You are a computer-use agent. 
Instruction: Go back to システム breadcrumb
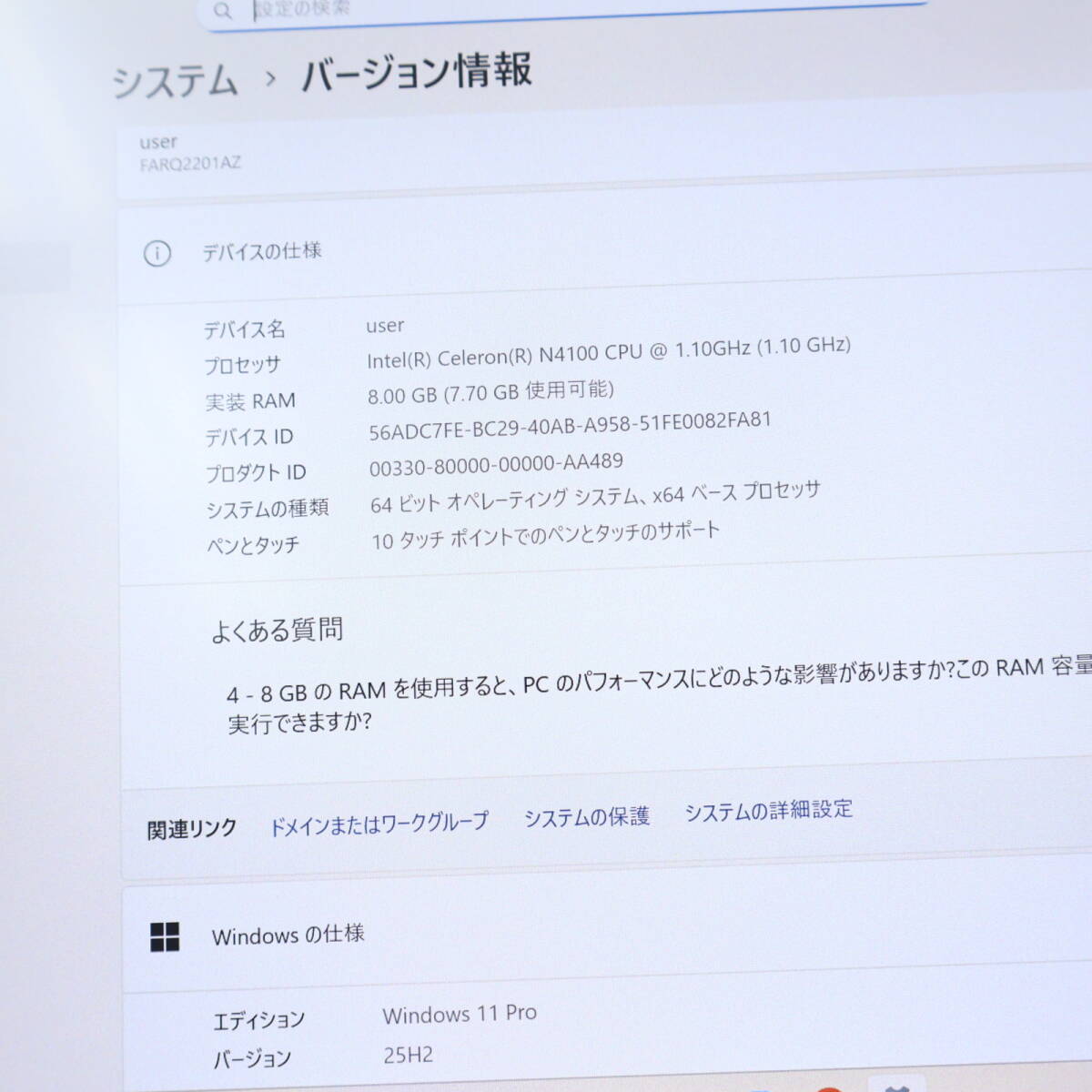pos(174,83)
